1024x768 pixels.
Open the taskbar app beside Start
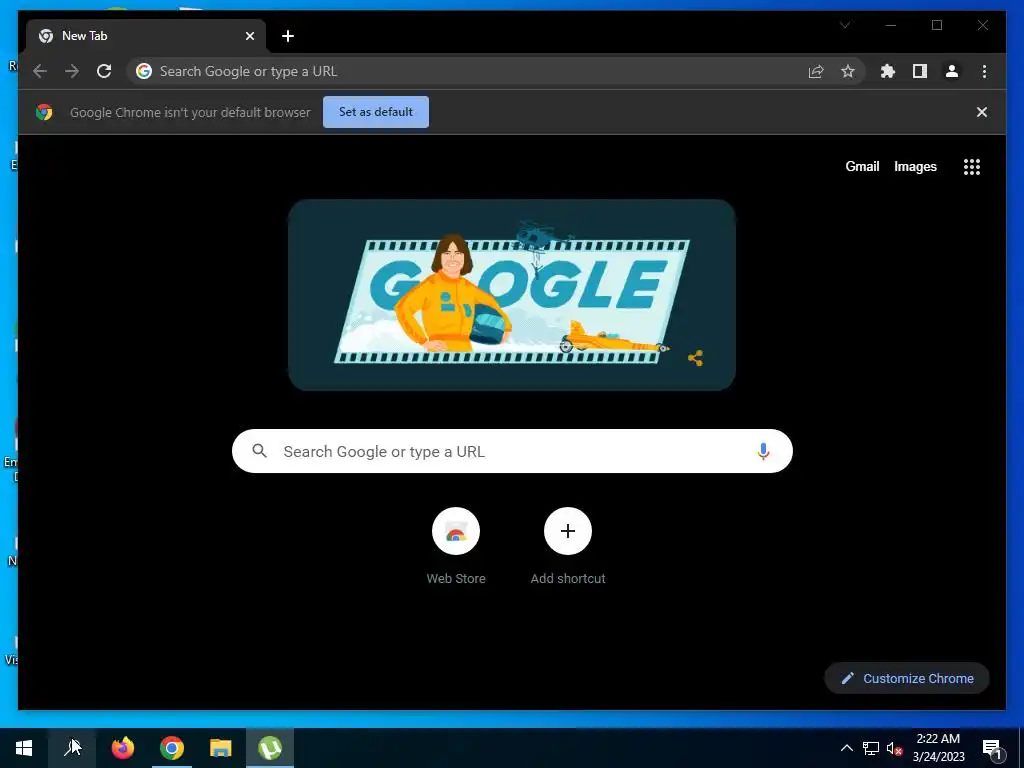click(72, 748)
